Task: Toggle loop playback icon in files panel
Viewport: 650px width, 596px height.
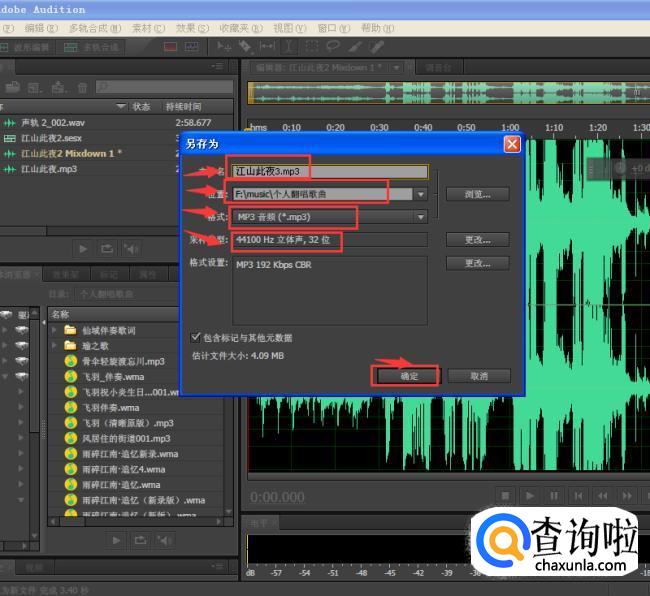Action: click(108, 248)
